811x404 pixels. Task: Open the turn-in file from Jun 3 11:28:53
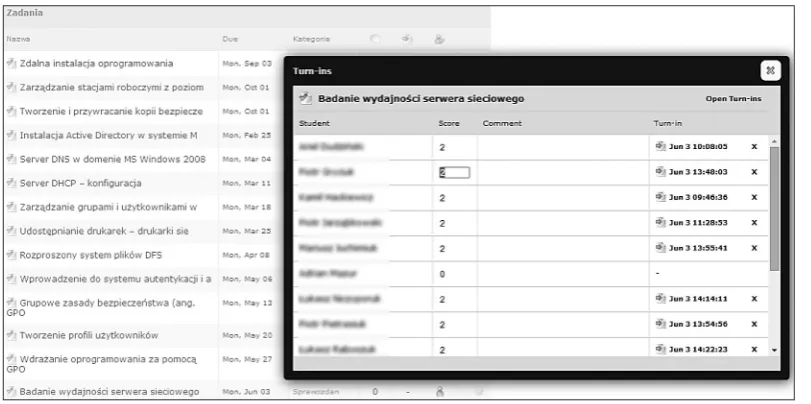[660, 222]
